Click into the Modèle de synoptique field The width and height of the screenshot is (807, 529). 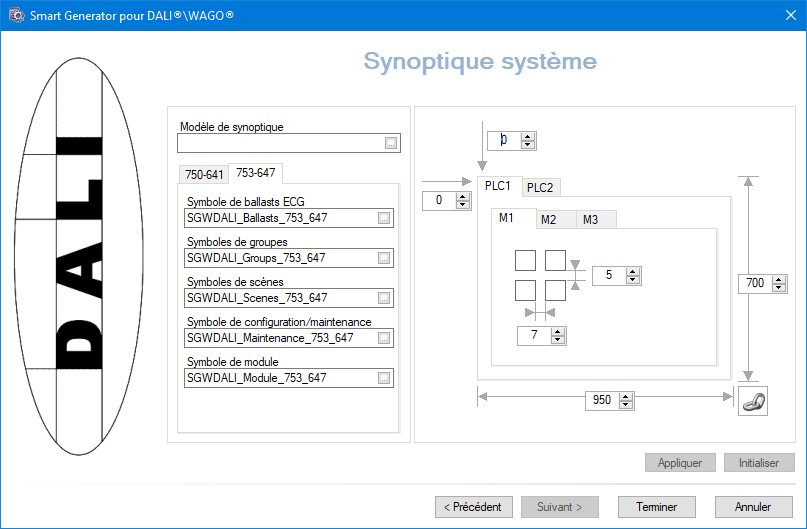coord(282,143)
